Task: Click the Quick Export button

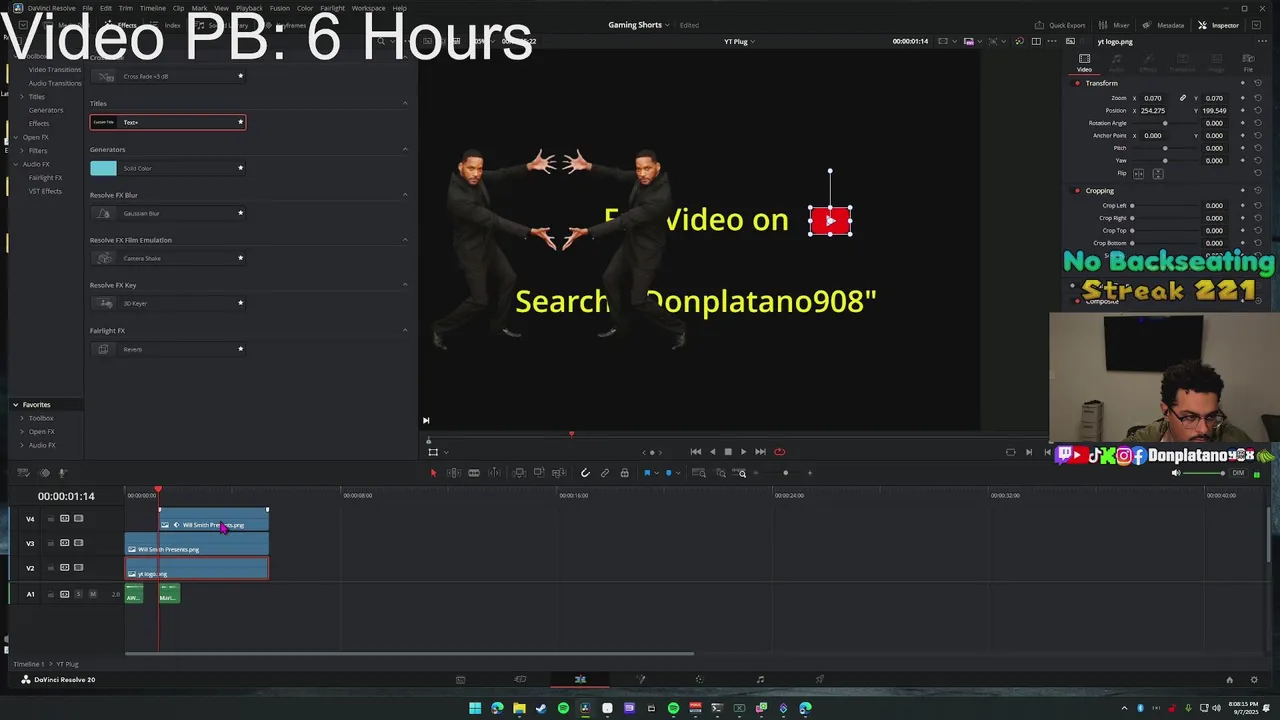Action: pos(1061,25)
